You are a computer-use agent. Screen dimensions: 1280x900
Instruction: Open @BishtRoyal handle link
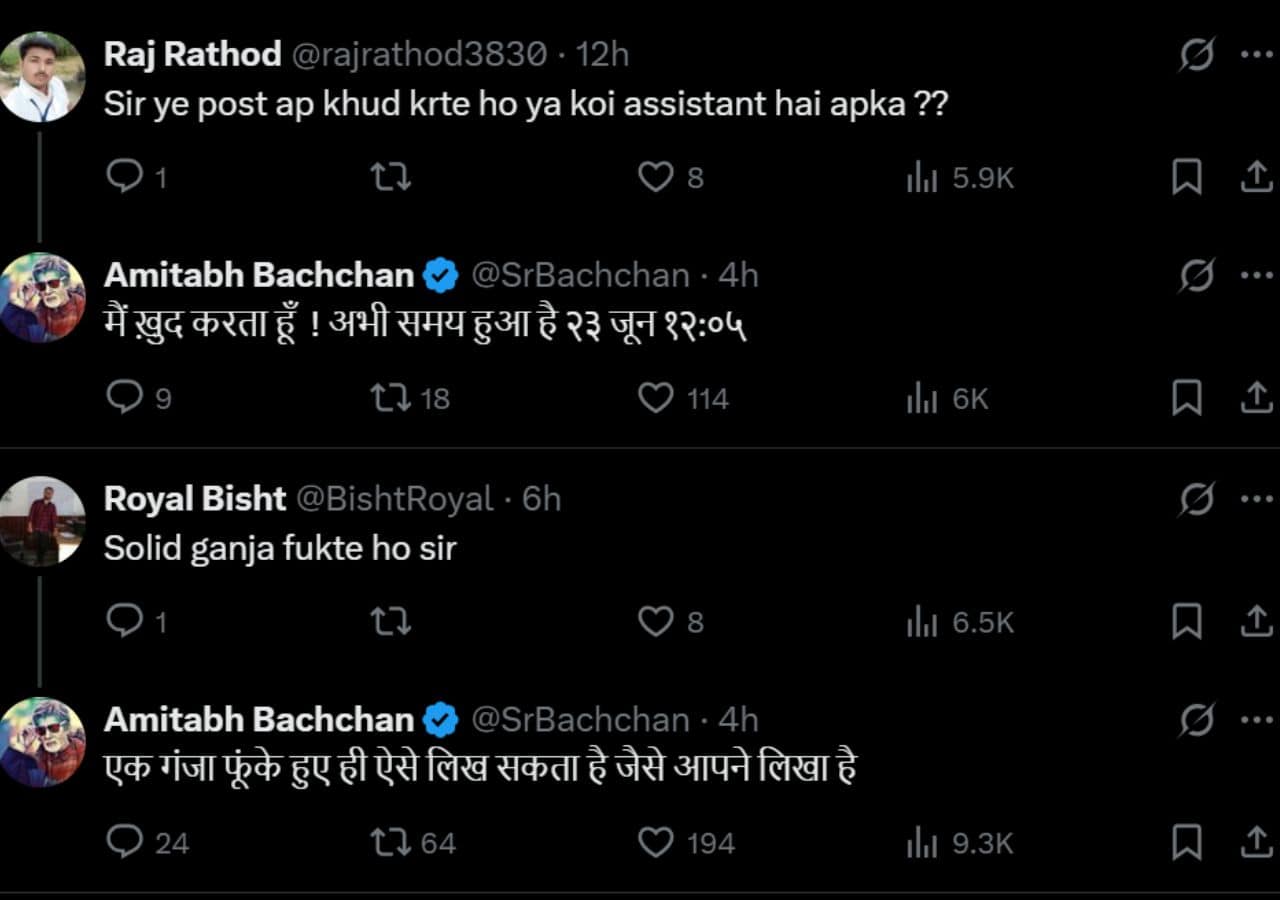[x=397, y=498]
